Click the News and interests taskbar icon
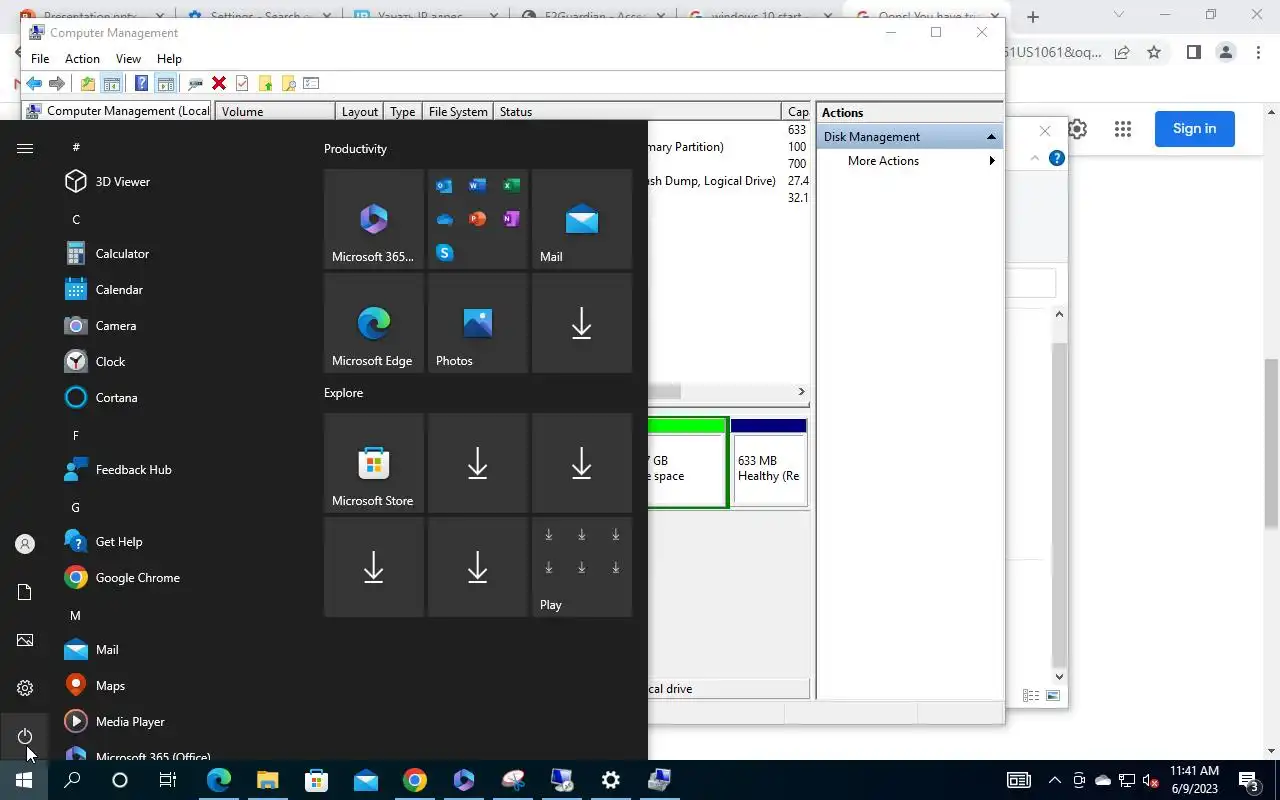This screenshot has width=1280, height=800. coord(1018,780)
